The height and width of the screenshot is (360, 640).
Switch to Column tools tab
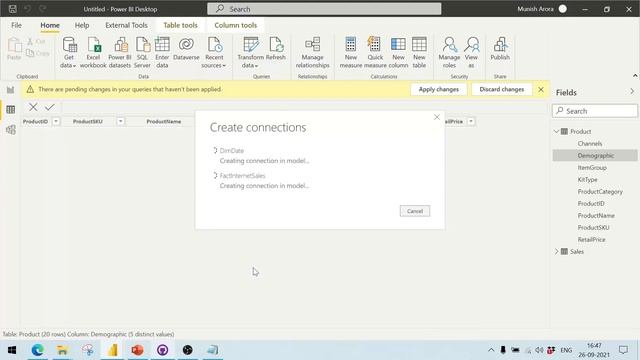(x=236, y=25)
